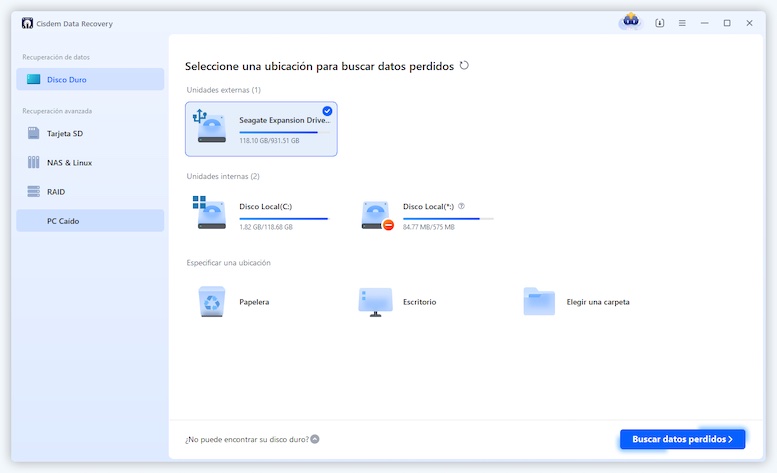This screenshot has width=777, height=473.
Task: Close the Cisdem Data Recovery window
Action: coord(749,23)
